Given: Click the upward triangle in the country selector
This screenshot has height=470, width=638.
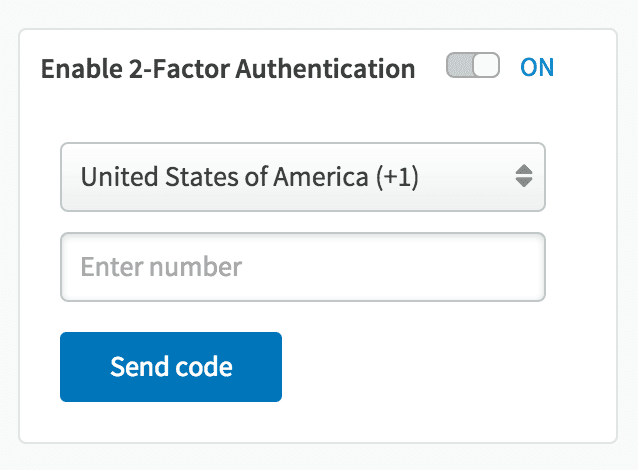Looking at the screenshot, I should 523,170.
